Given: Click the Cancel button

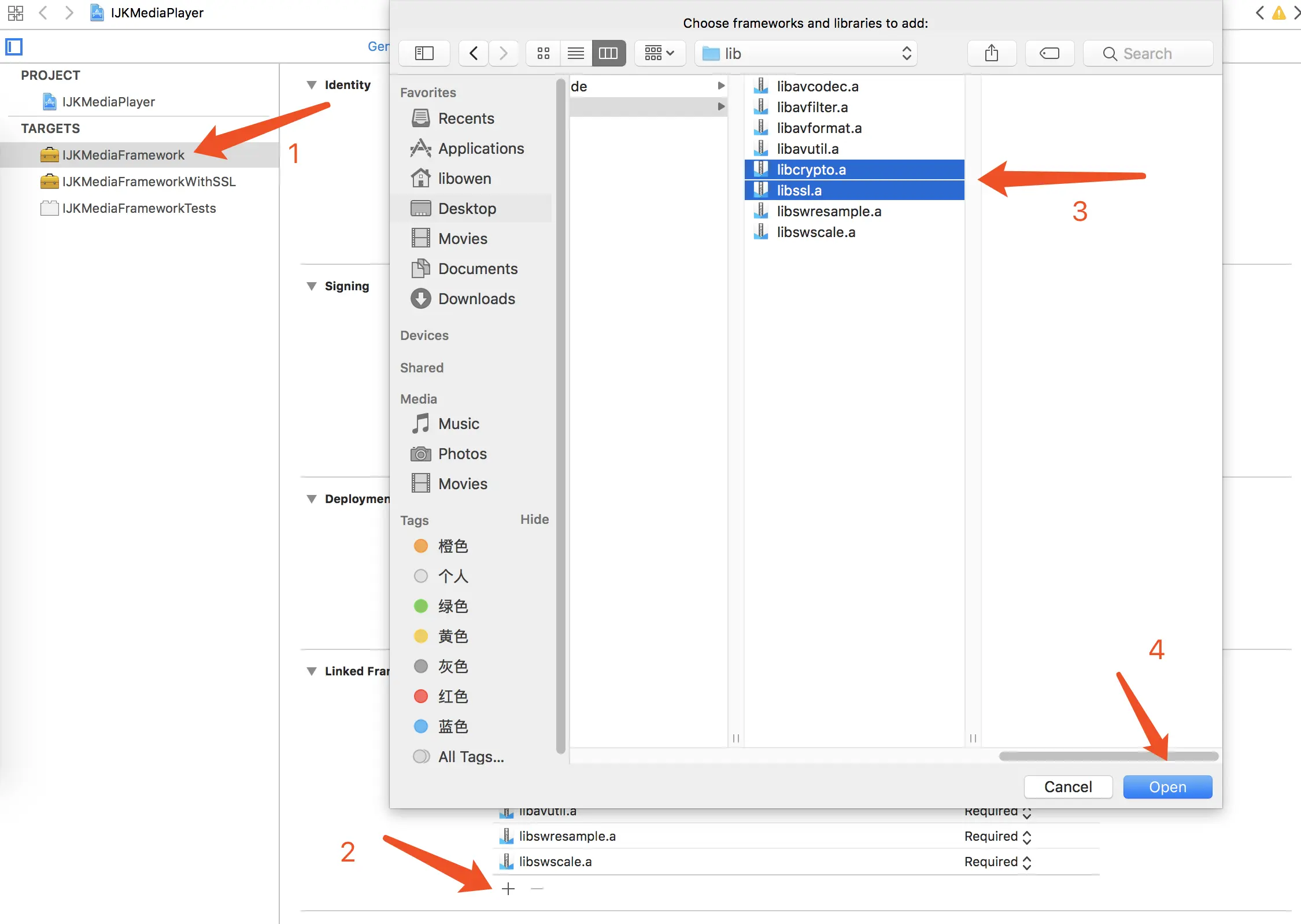Looking at the screenshot, I should click(x=1067, y=787).
